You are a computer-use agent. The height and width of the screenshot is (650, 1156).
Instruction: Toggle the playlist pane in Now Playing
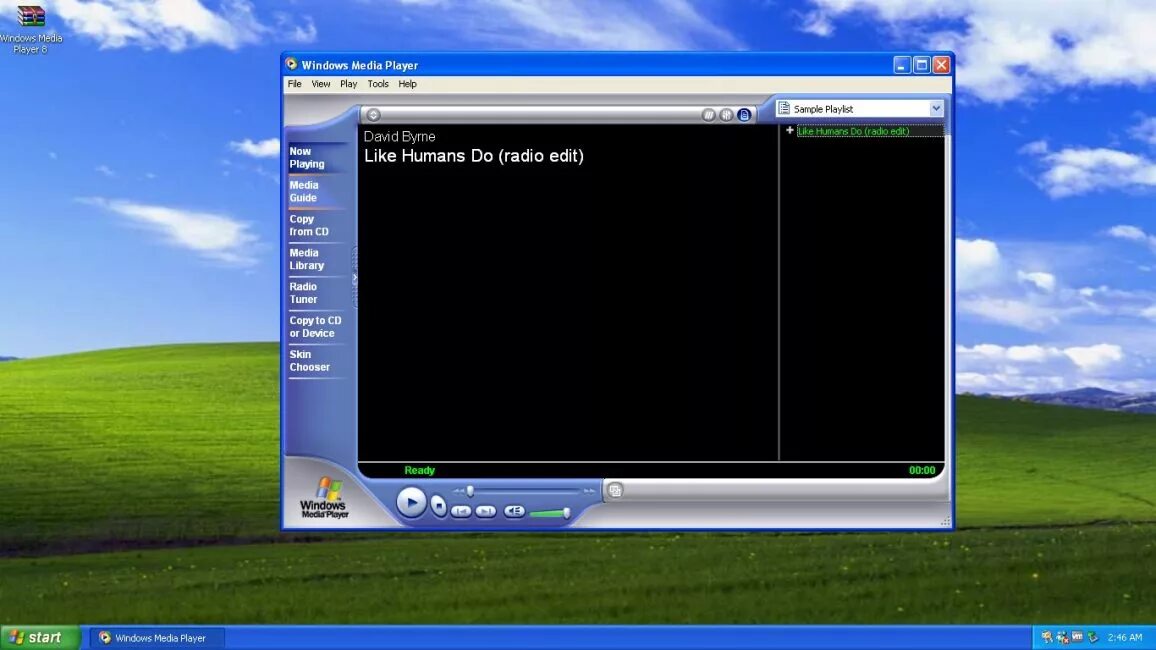point(744,114)
